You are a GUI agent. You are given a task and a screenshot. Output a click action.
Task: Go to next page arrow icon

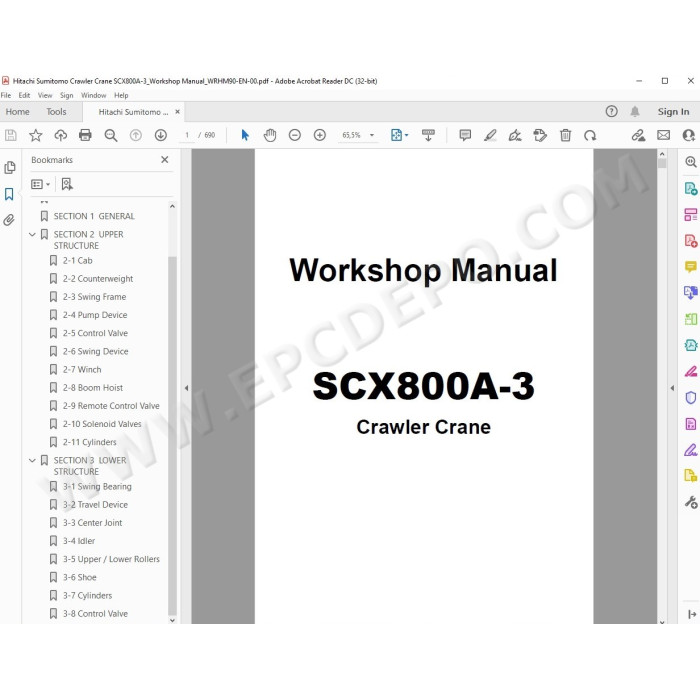[161, 135]
